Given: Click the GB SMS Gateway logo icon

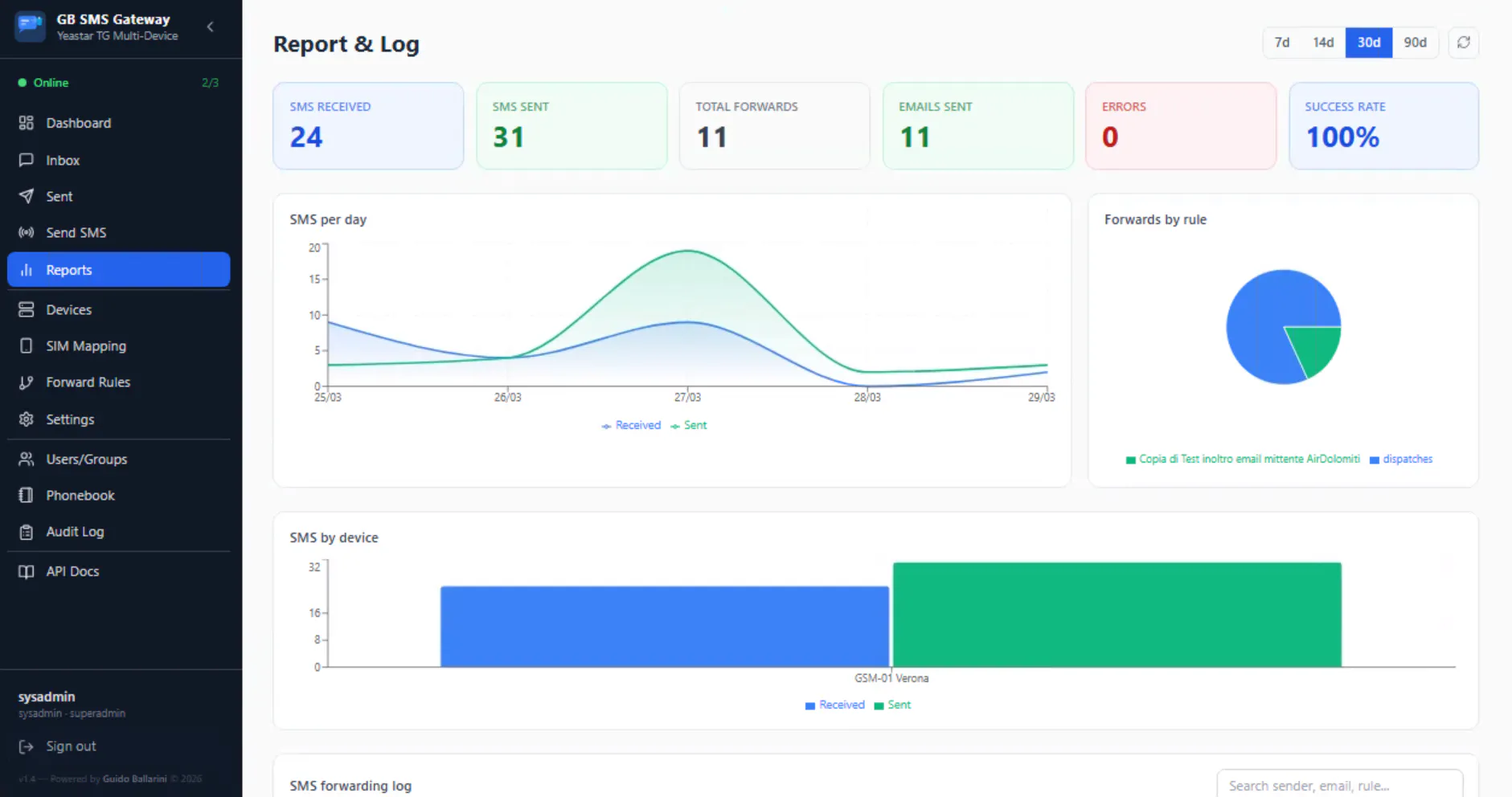Looking at the screenshot, I should (31, 27).
